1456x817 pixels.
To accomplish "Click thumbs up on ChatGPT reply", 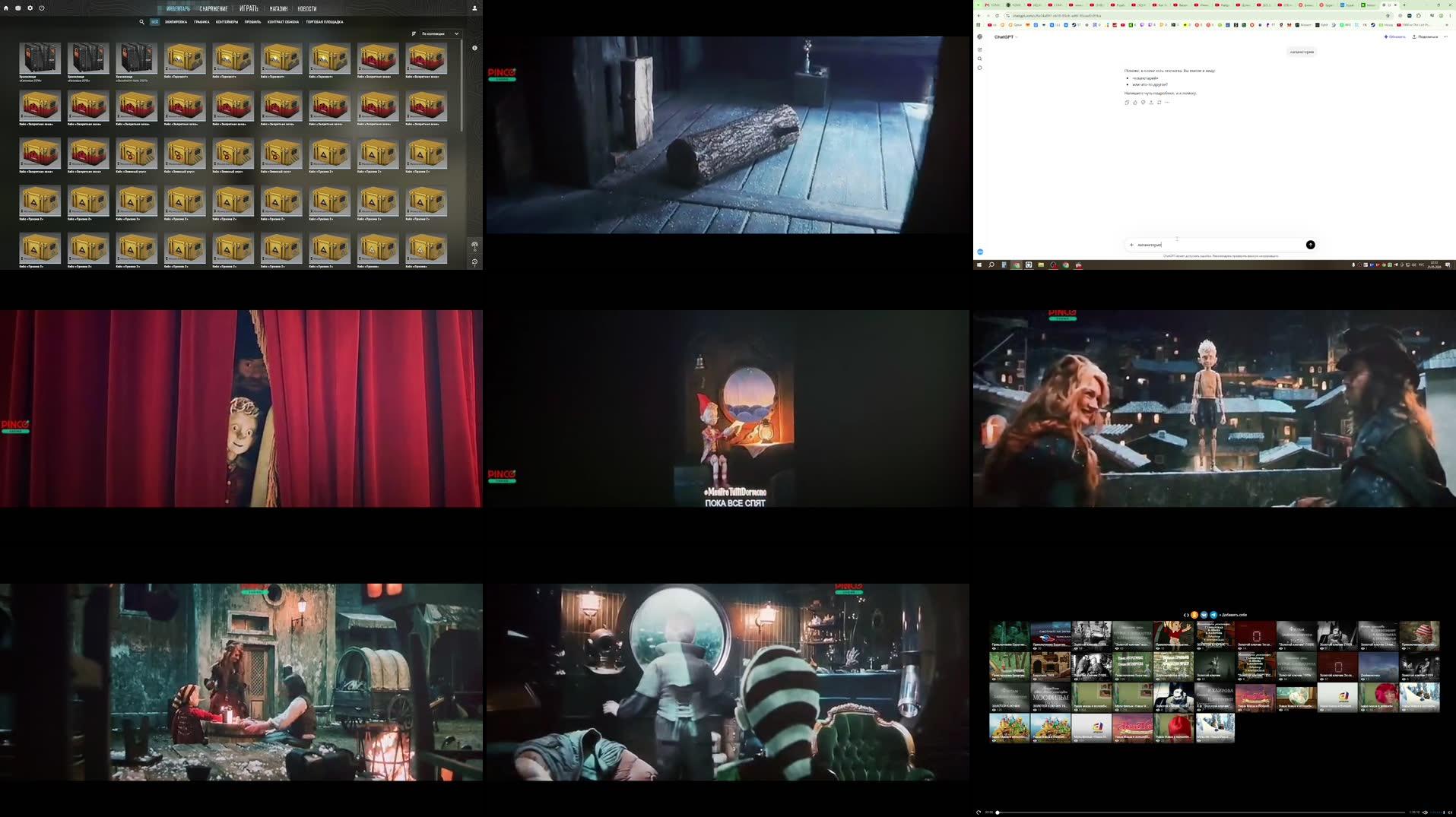I will 1135,103.
